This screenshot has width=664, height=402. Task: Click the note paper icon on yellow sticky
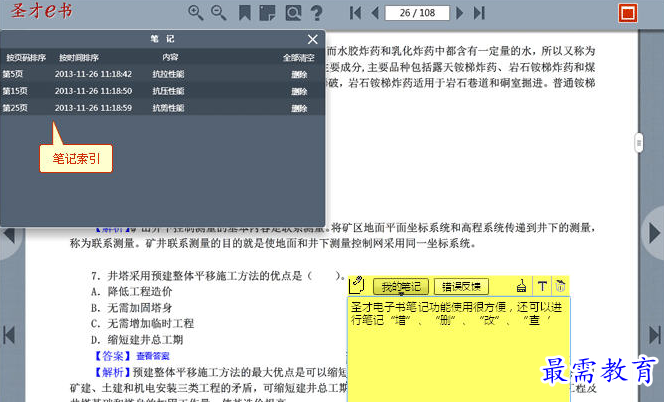(357, 285)
